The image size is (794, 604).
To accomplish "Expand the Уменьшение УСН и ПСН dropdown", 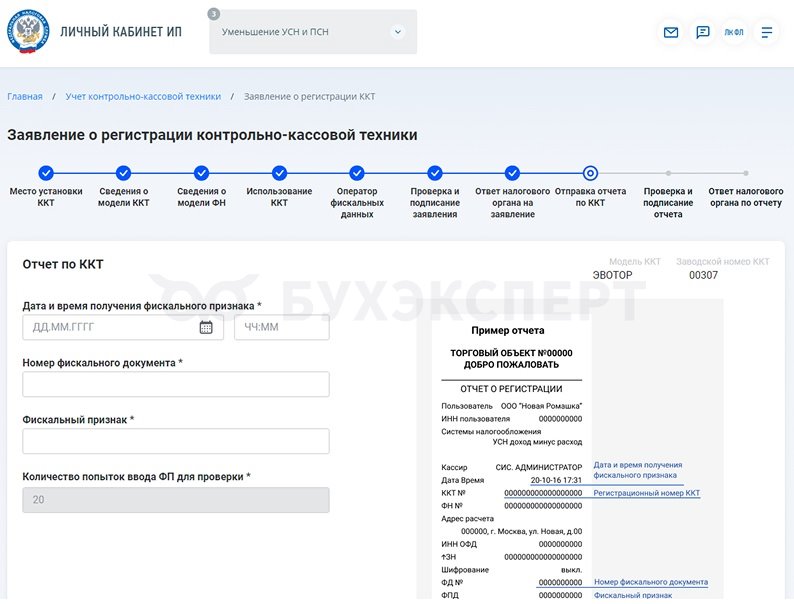I will 313,32.
